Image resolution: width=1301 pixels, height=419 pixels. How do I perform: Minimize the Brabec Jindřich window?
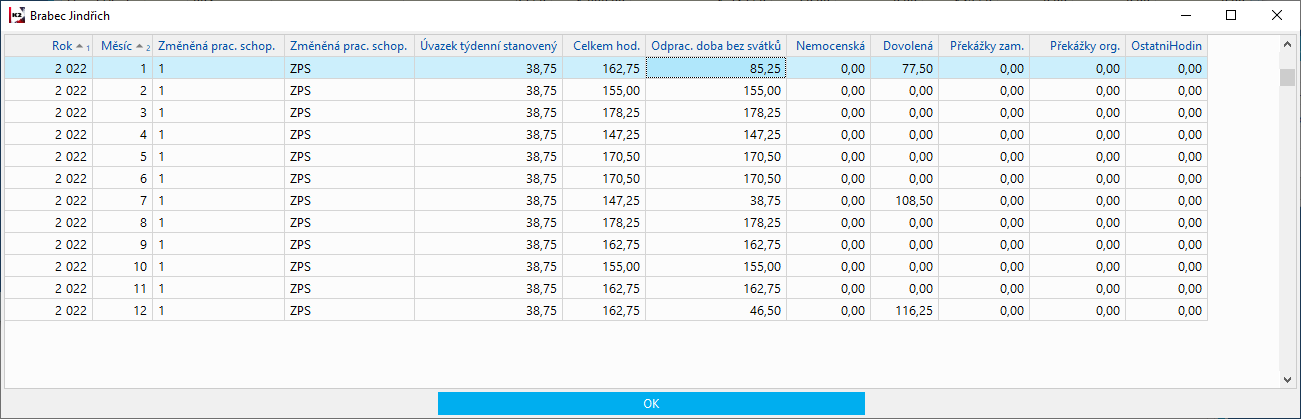coord(1185,15)
